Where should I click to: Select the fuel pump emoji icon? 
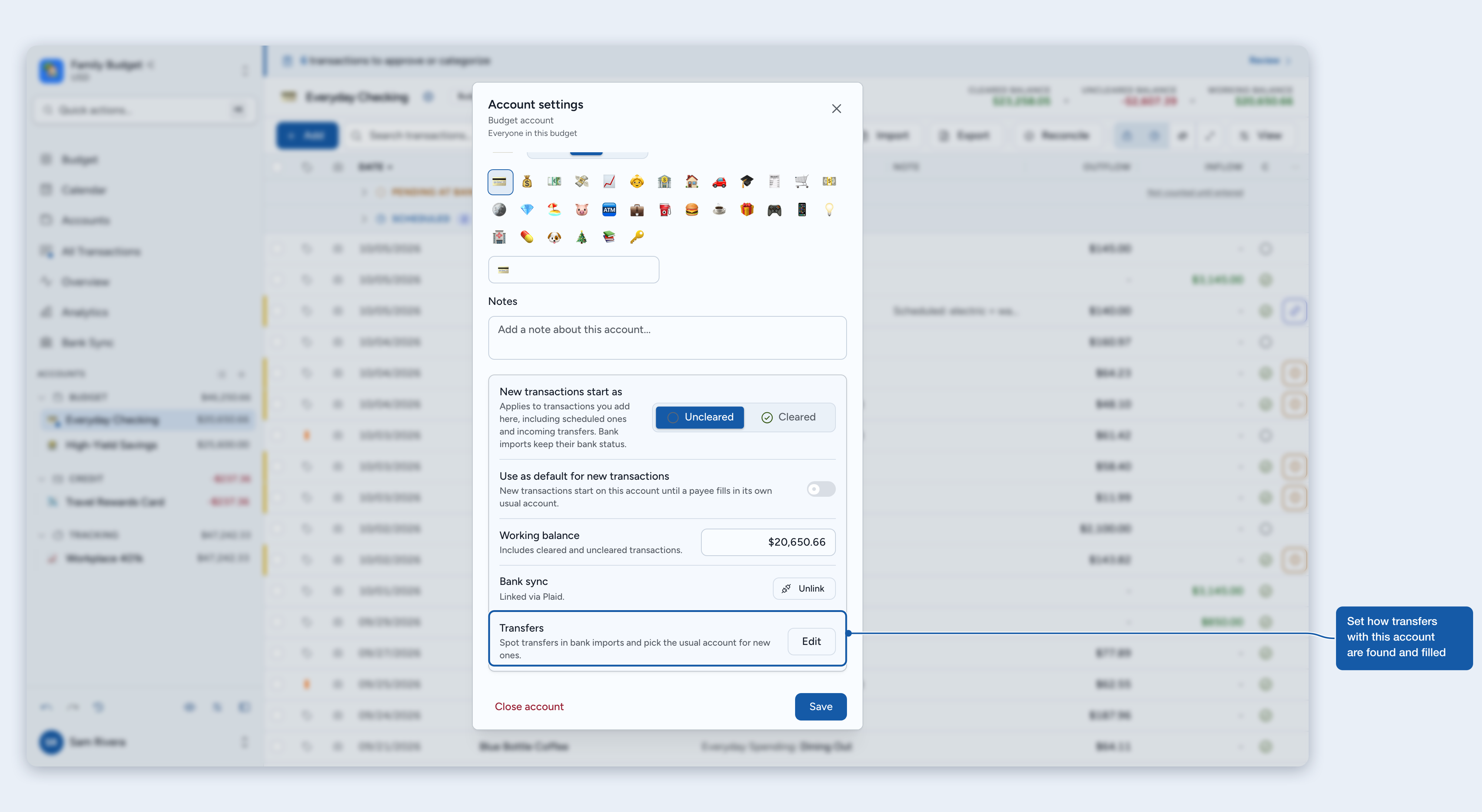click(x=664, y=210)
